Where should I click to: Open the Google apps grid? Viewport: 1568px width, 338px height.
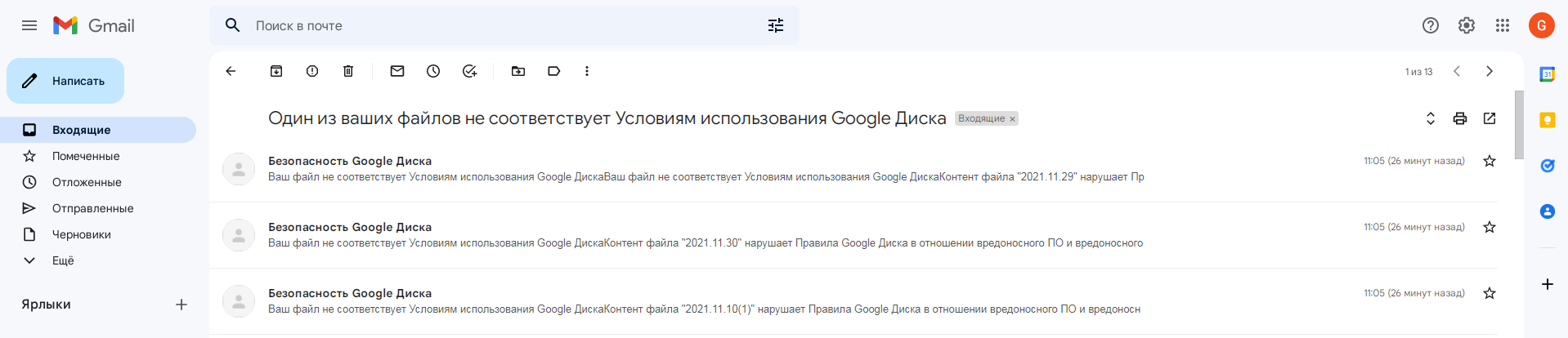1503,25
